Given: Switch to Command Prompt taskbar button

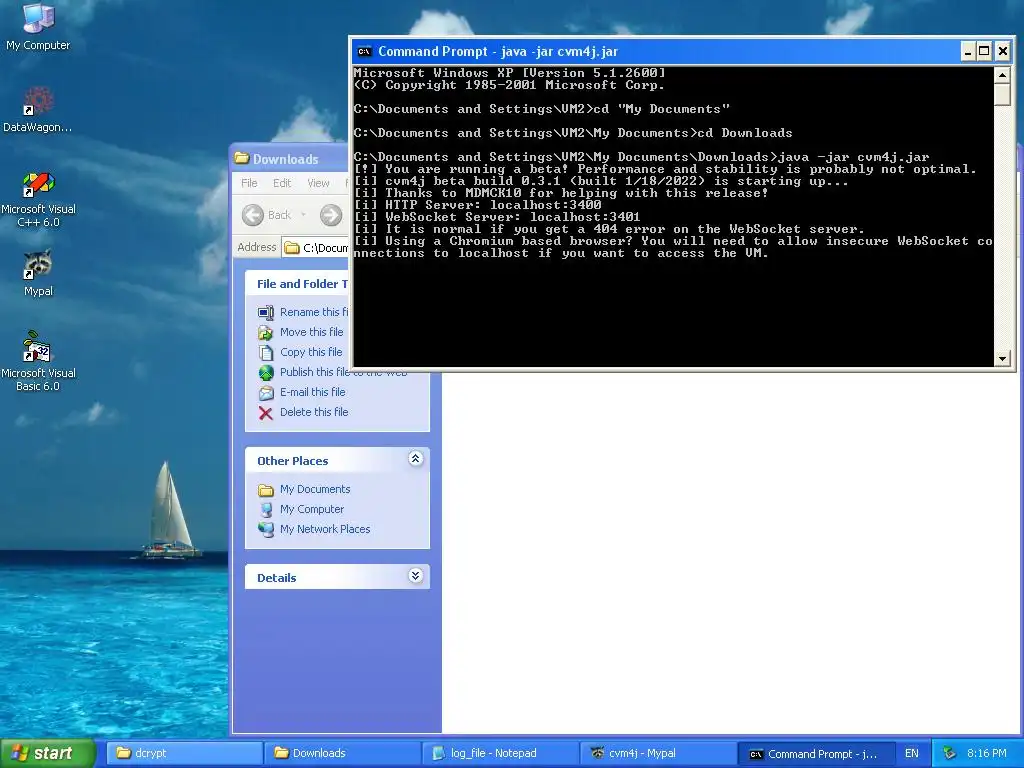Looking at the screenshot, I should click(x=816, y=753).
